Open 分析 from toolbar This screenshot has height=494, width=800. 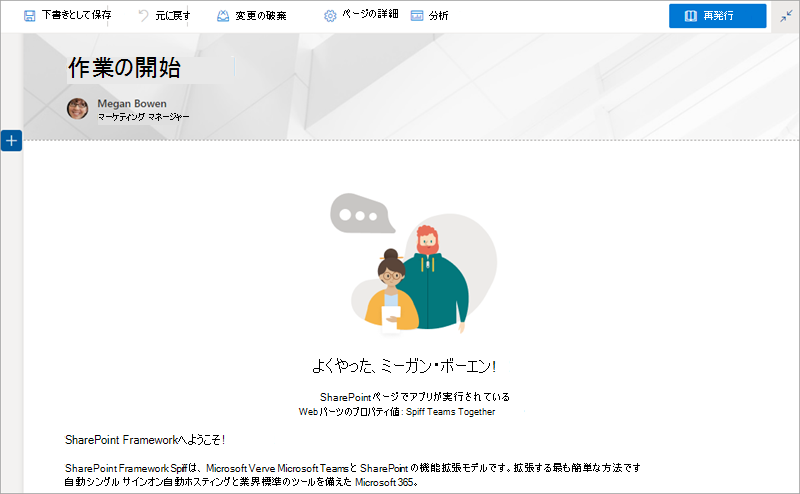pyautogui.click(x=439, y=16)
